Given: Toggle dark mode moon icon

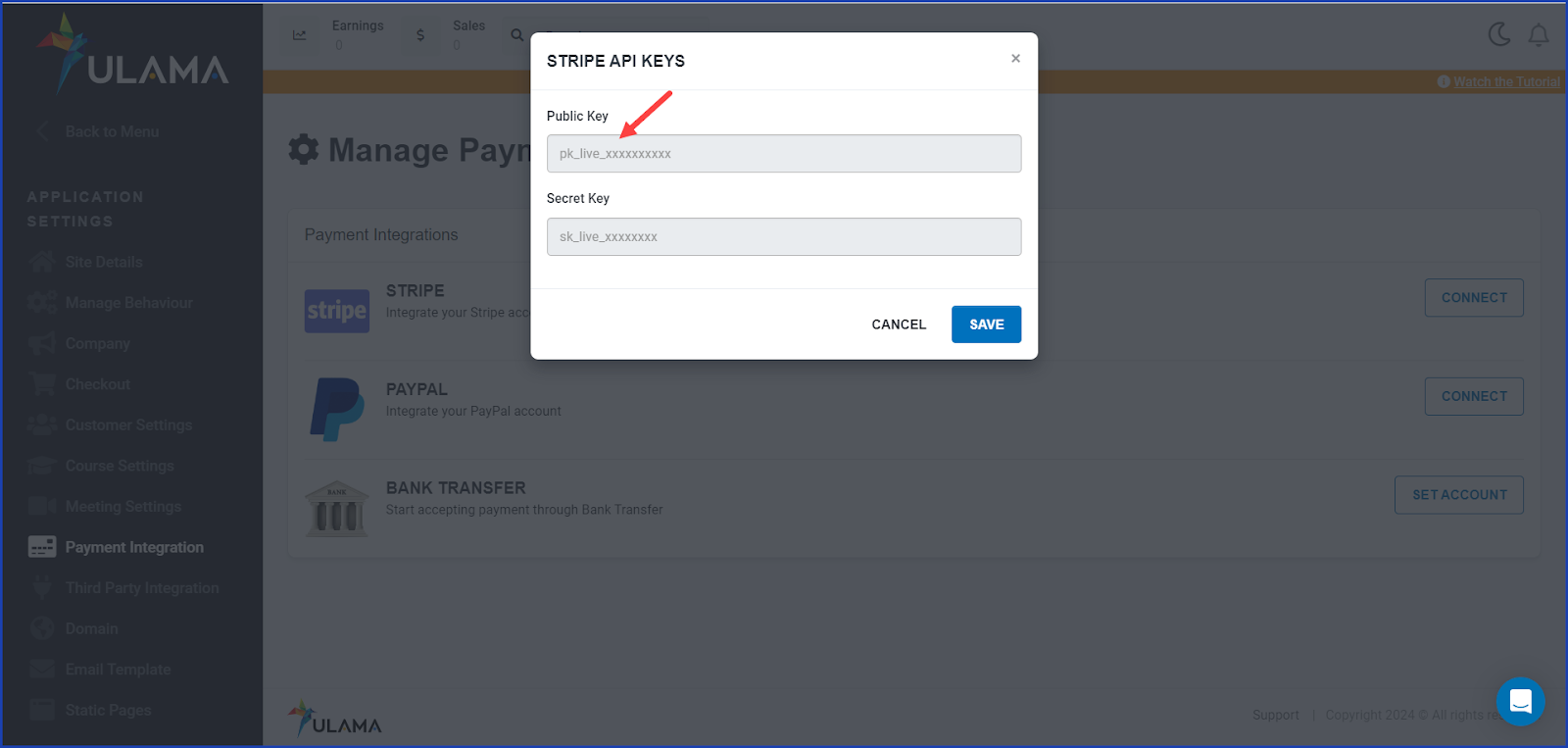Looking at the screenshot, I should point(1499,35).
